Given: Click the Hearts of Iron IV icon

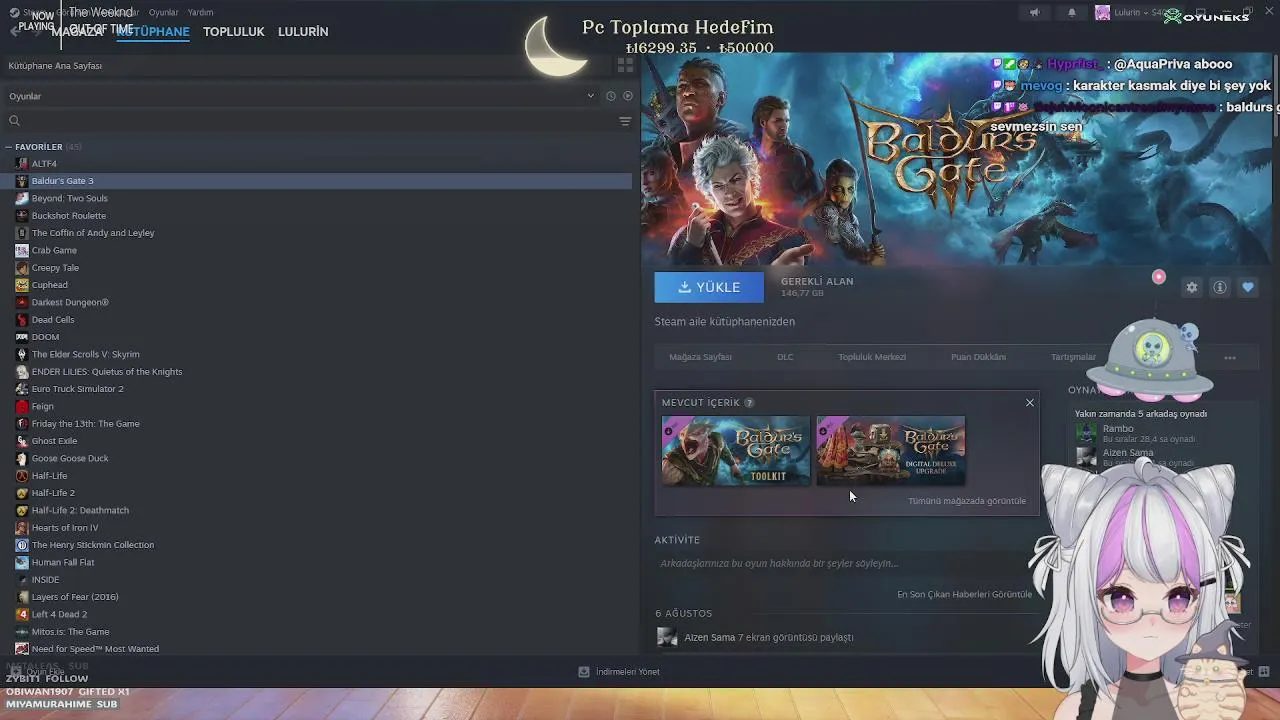Looking at the screenshot, I should [22, 528].
